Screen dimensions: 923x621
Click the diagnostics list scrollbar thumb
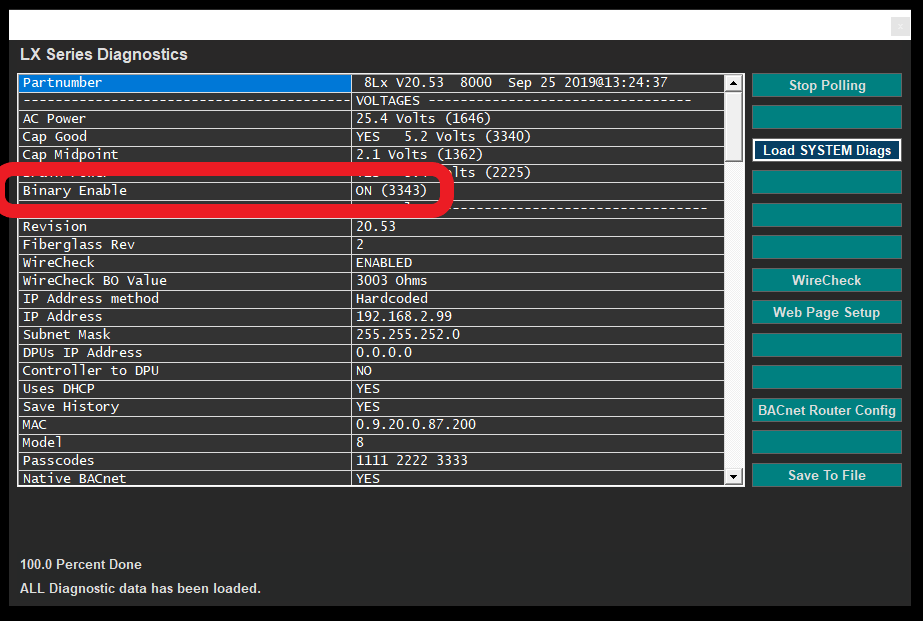click(x=733, y=126)
